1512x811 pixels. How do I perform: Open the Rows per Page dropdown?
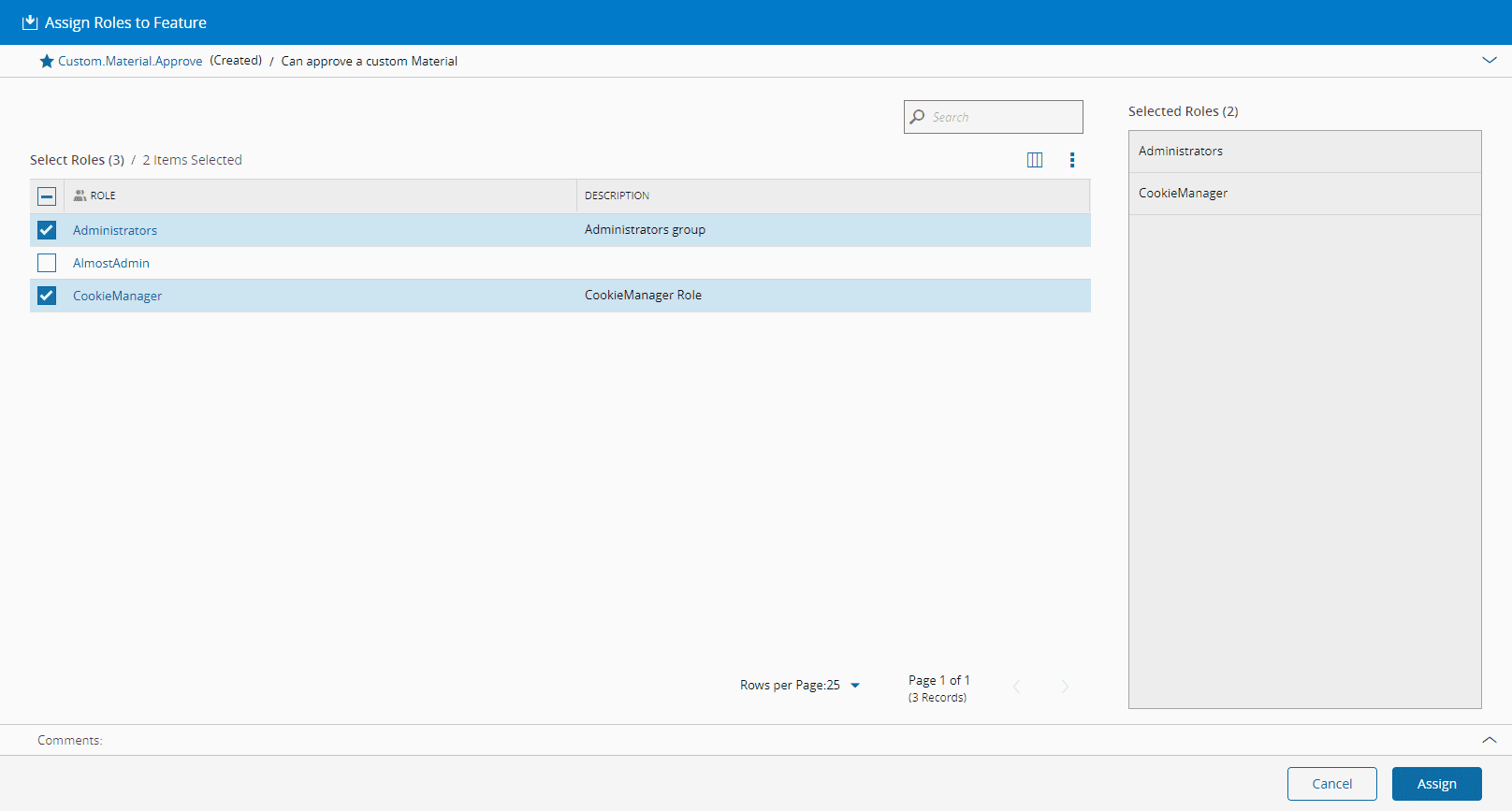click(854, 686)
